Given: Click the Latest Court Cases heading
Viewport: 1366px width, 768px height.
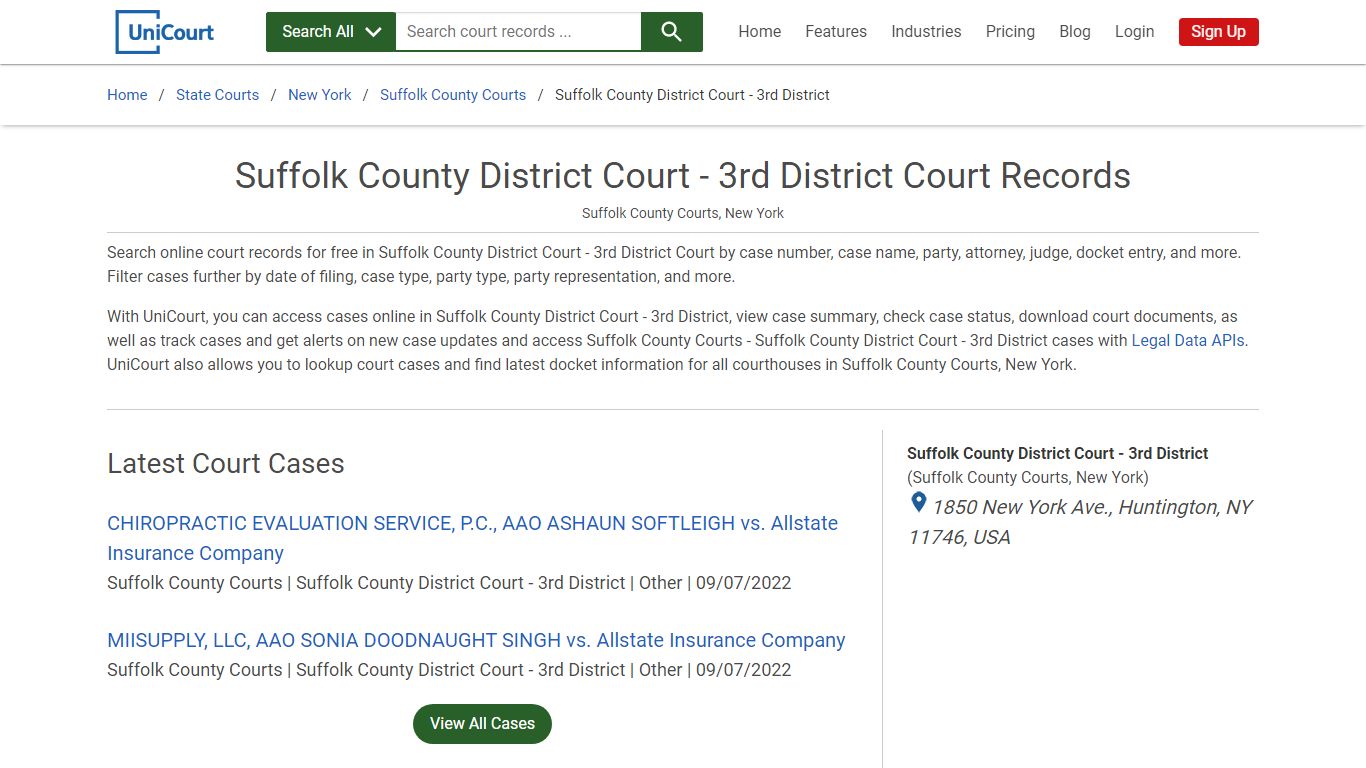Looking at the screenshot, I should pos(226,464).
